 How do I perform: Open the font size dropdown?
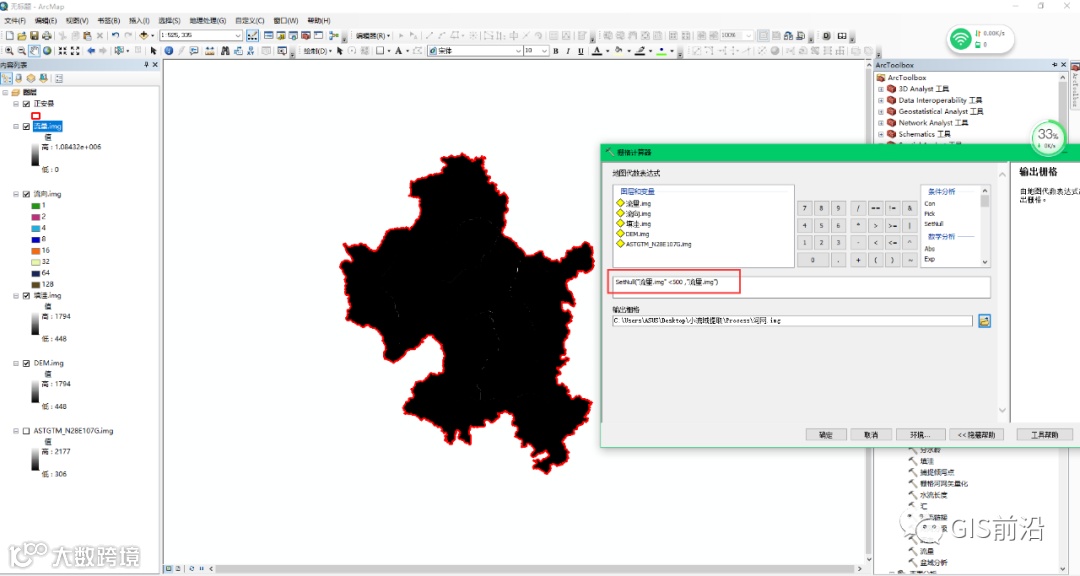pyautogui.click(x=544, y=51)
